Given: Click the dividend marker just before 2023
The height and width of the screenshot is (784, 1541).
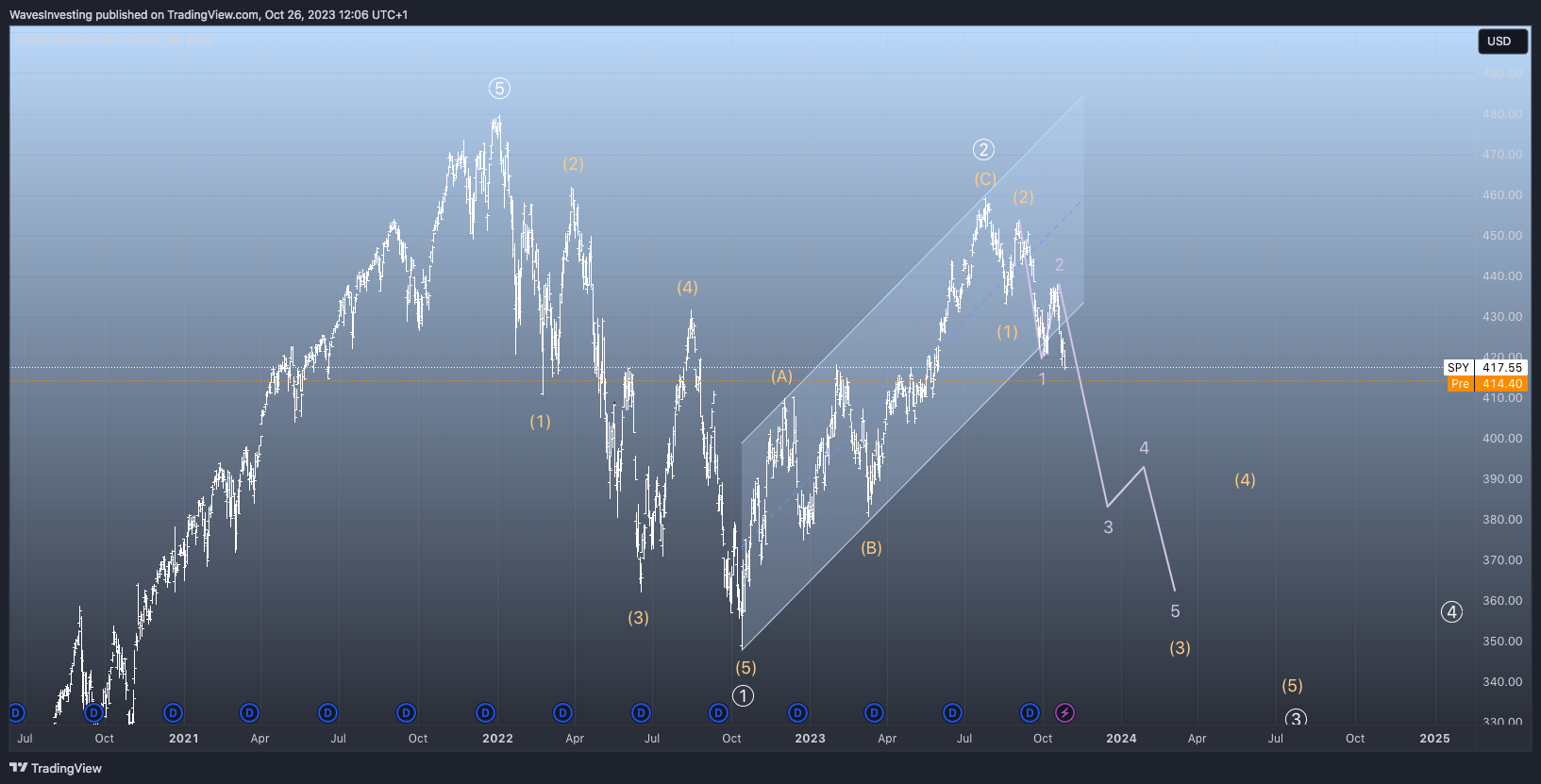Looking at the screenshot, I should pos(797,712).
